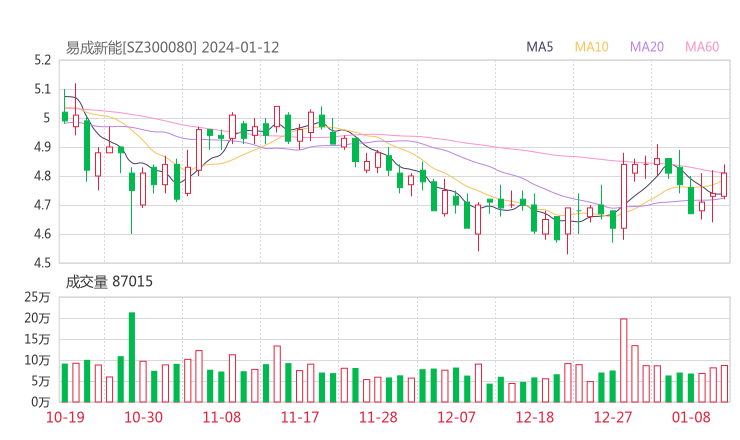Click the 12-07 date label
Viewport: 740px width, 440px height.
[456, 417]
